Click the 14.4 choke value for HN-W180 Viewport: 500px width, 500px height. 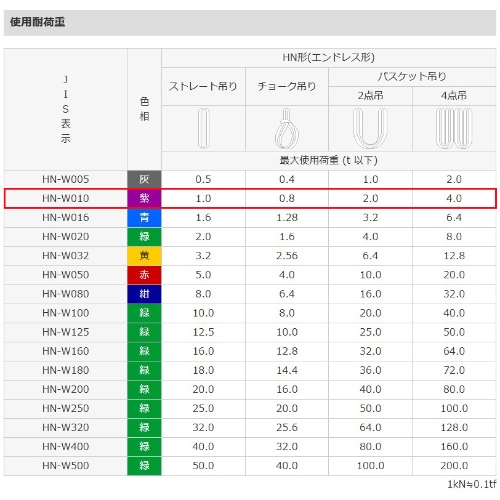pos(287,370)
